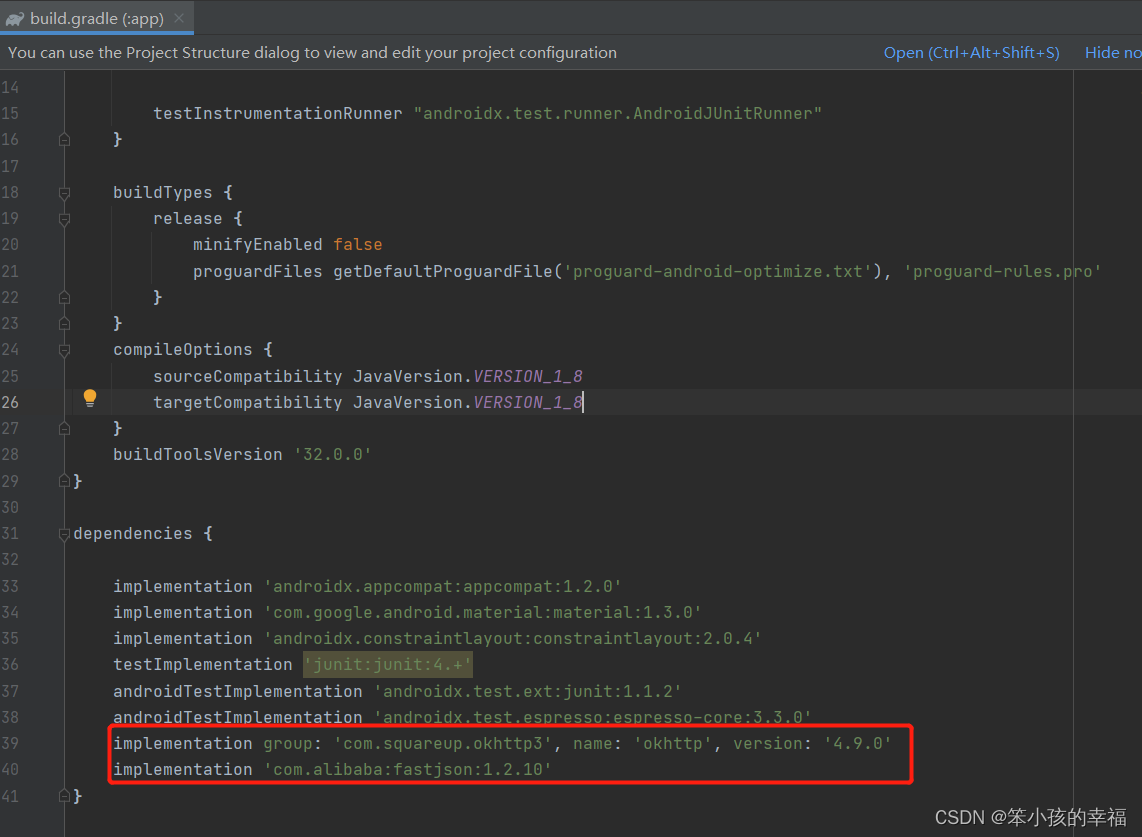Close the build.gradle (:app) tab

point(179,18)
